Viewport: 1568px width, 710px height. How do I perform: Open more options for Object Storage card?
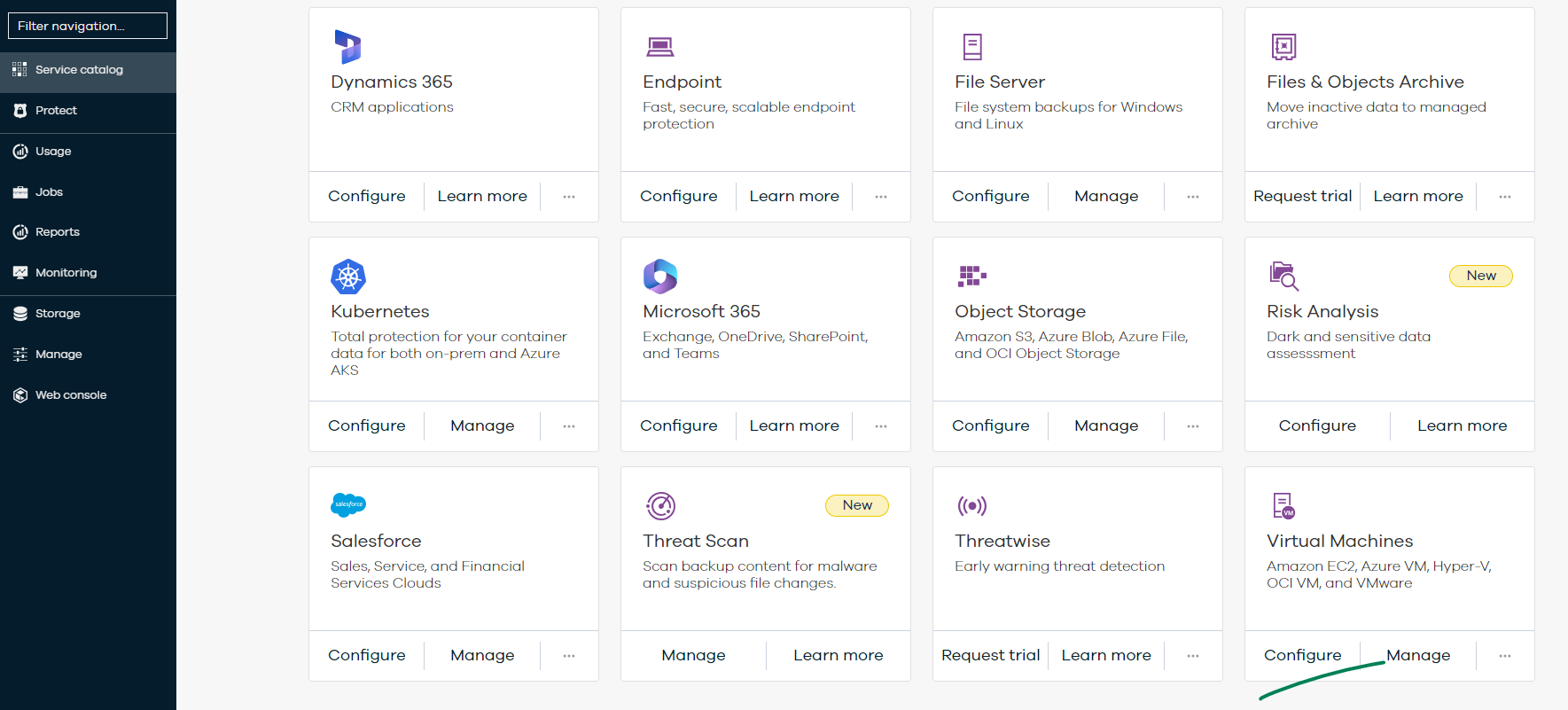click(x=1193, y=426)
